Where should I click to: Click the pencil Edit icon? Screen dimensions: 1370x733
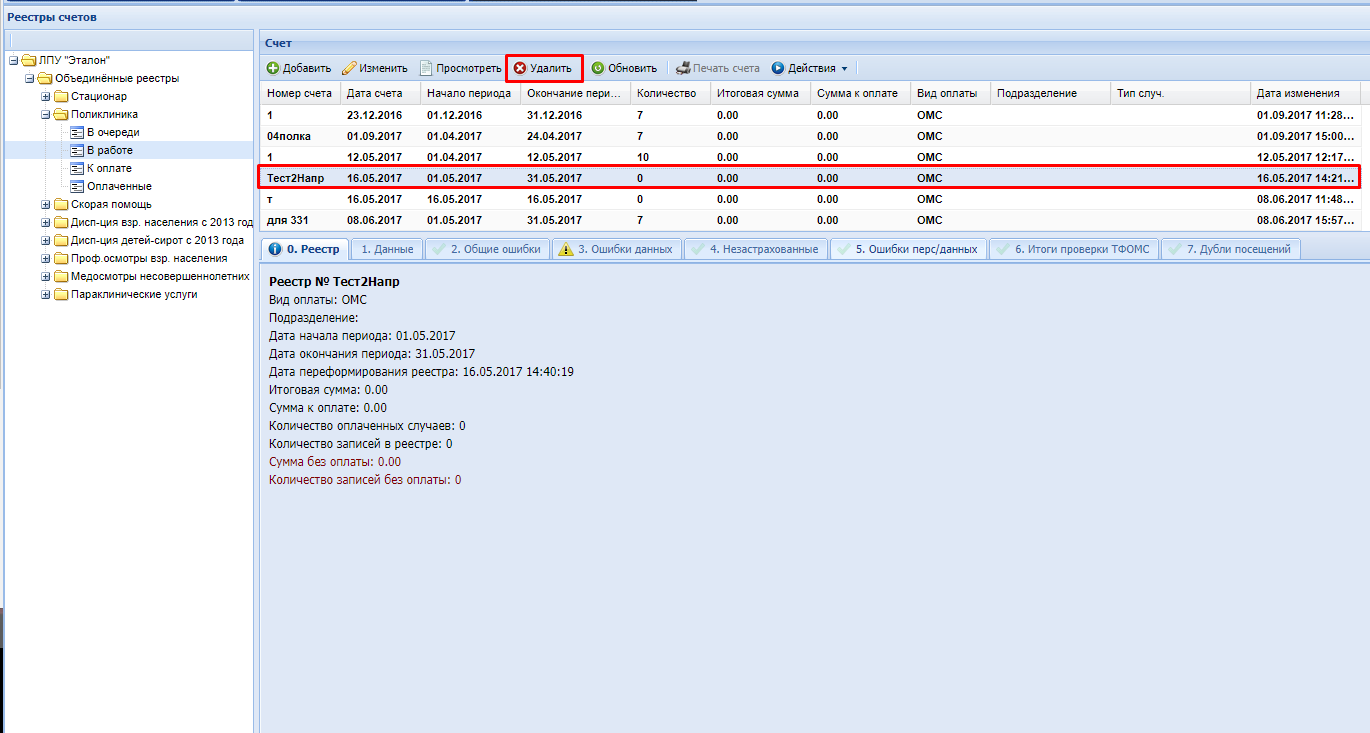349,68
